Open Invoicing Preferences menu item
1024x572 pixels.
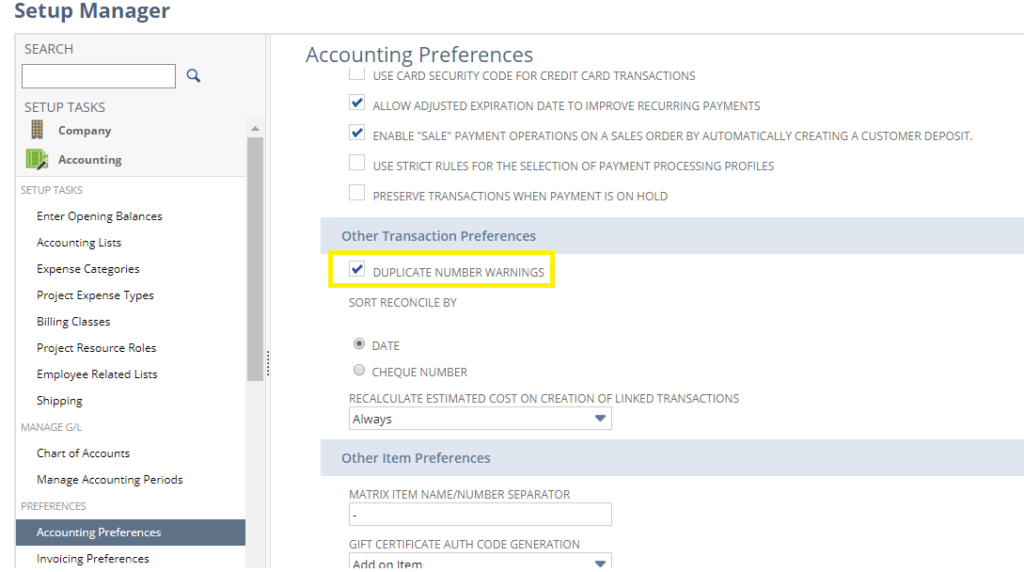click(93, 559)
